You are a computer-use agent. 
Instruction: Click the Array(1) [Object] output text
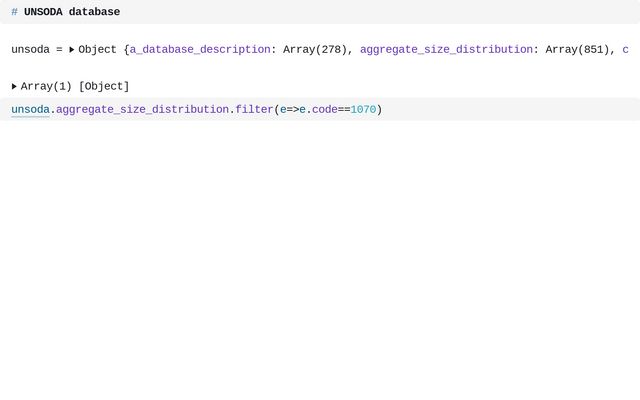(x=75, y=86)
